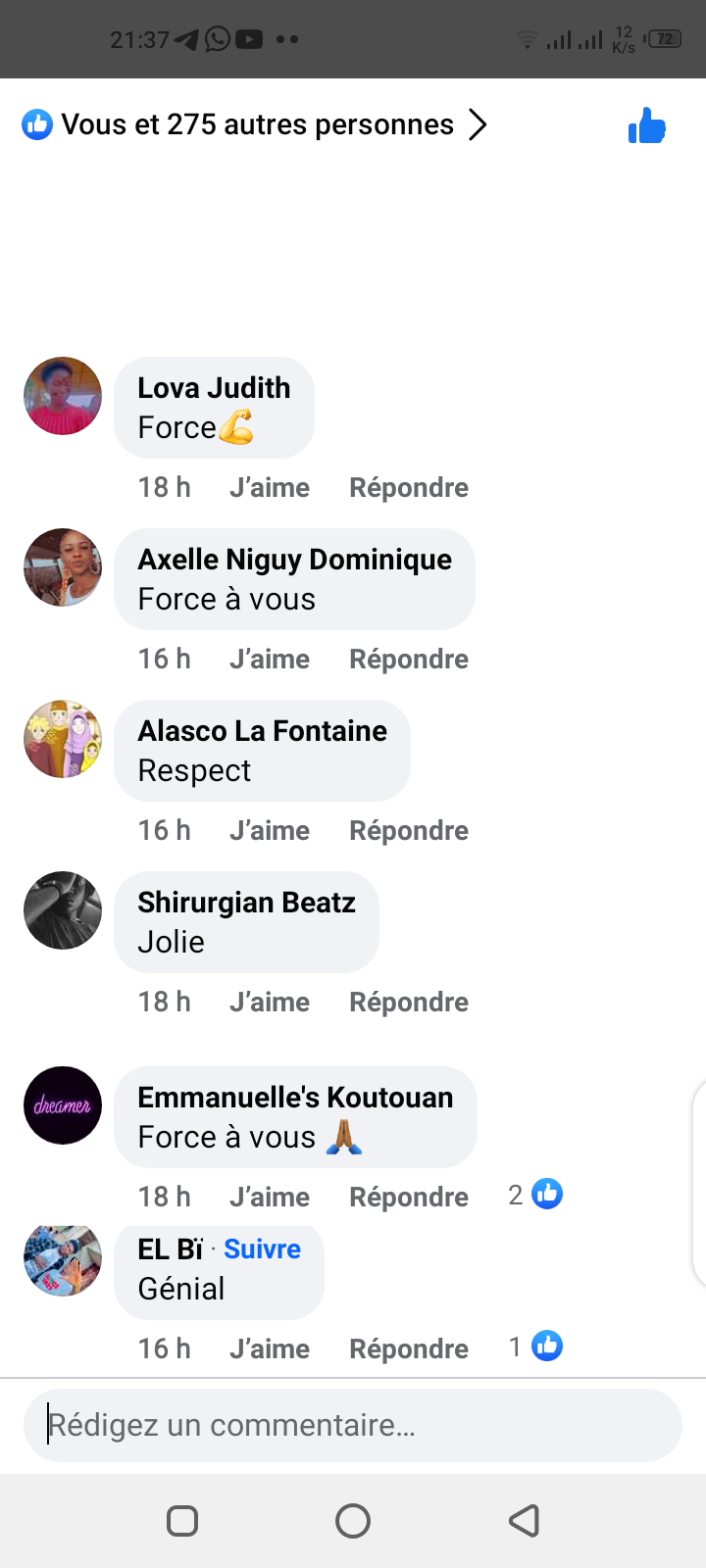Reply to Axelle Niguy Dominique's comment

point(409,659)
